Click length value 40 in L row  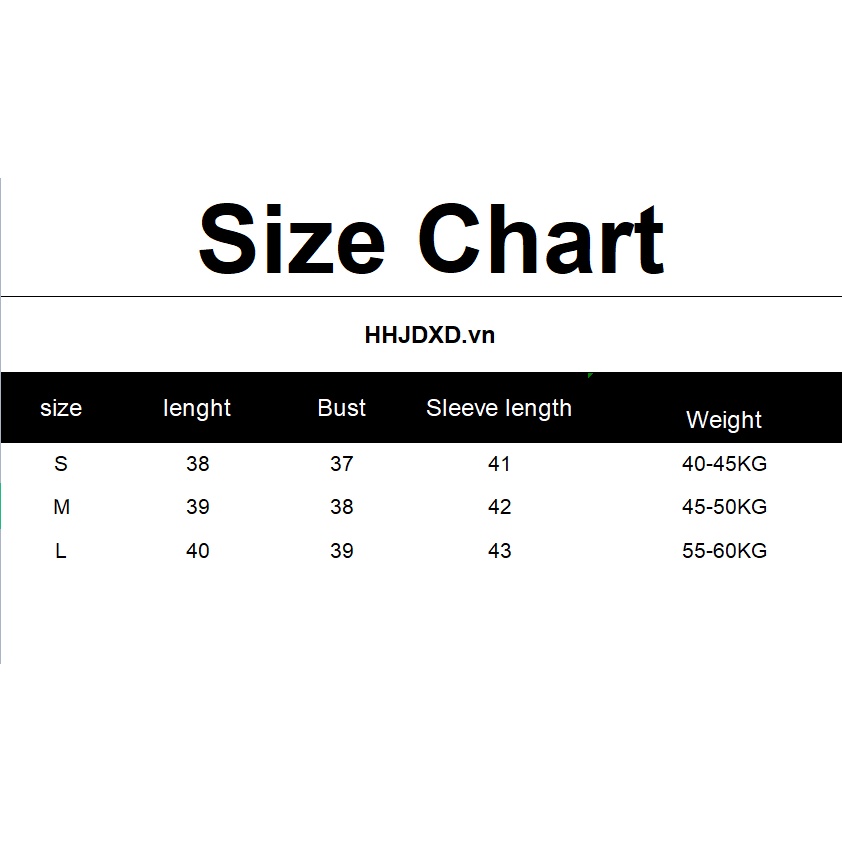coord(198,551)
